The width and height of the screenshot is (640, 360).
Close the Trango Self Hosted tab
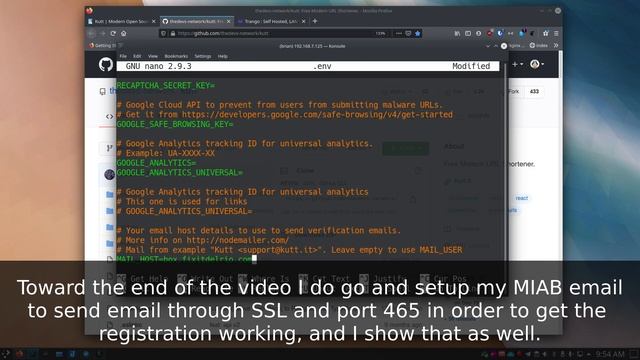click(304, 21)
